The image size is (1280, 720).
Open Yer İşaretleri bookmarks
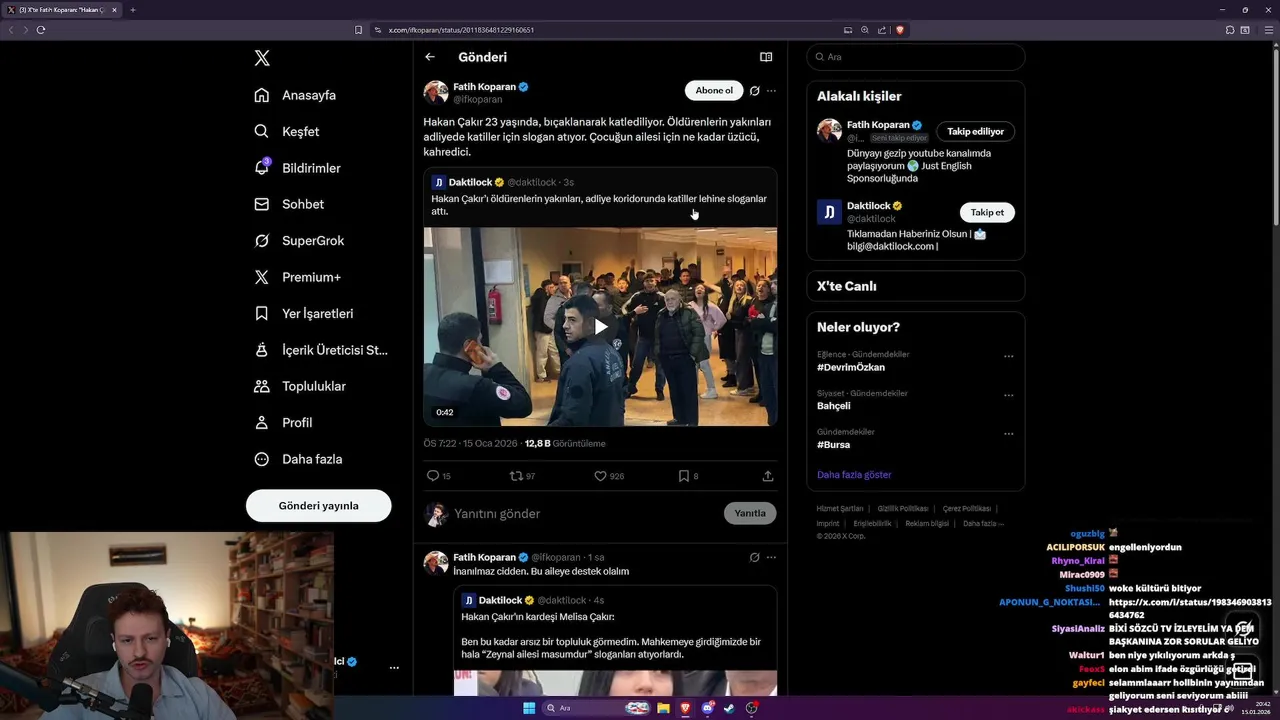tap(303, 313)
